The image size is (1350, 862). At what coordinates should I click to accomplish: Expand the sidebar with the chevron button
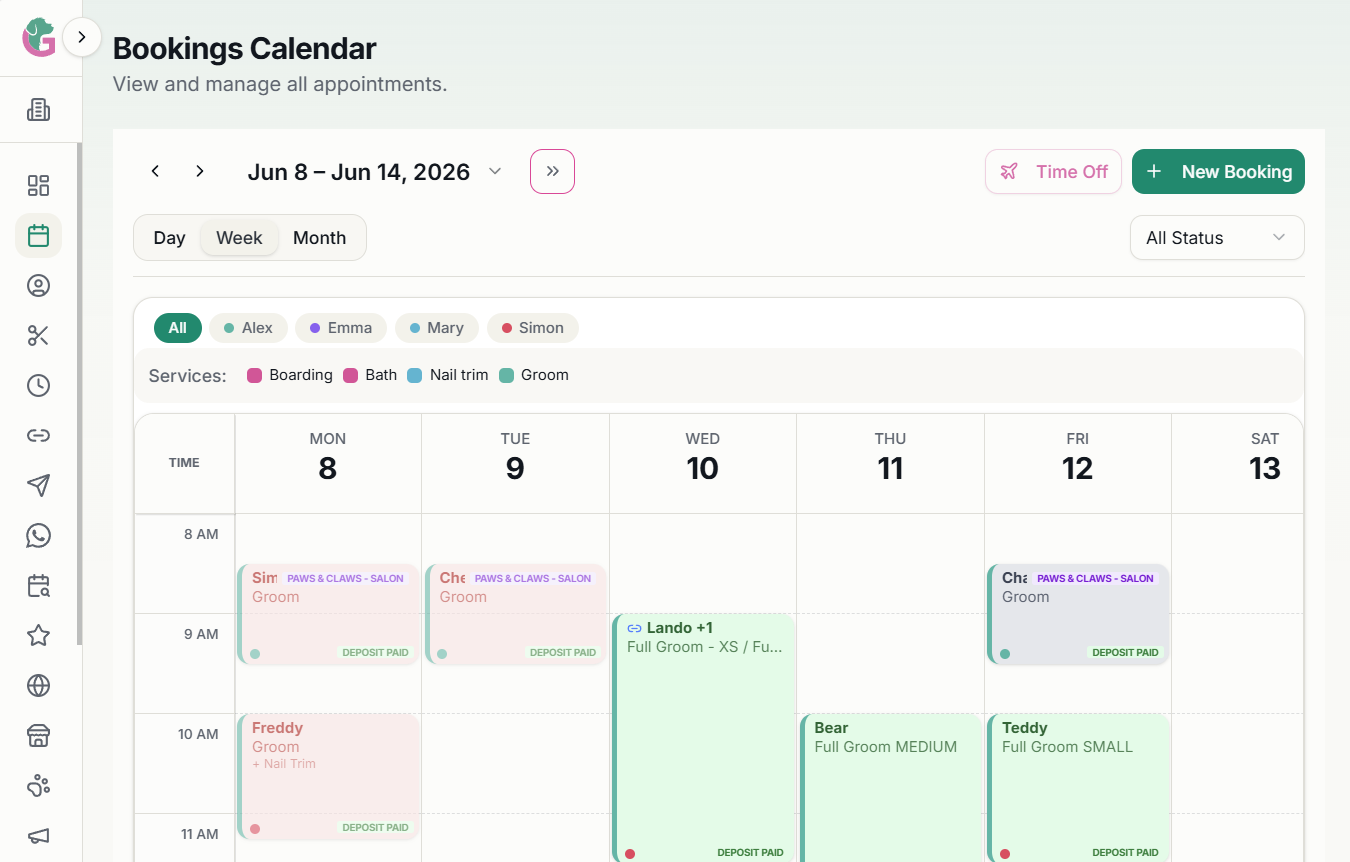coord(82,38)
